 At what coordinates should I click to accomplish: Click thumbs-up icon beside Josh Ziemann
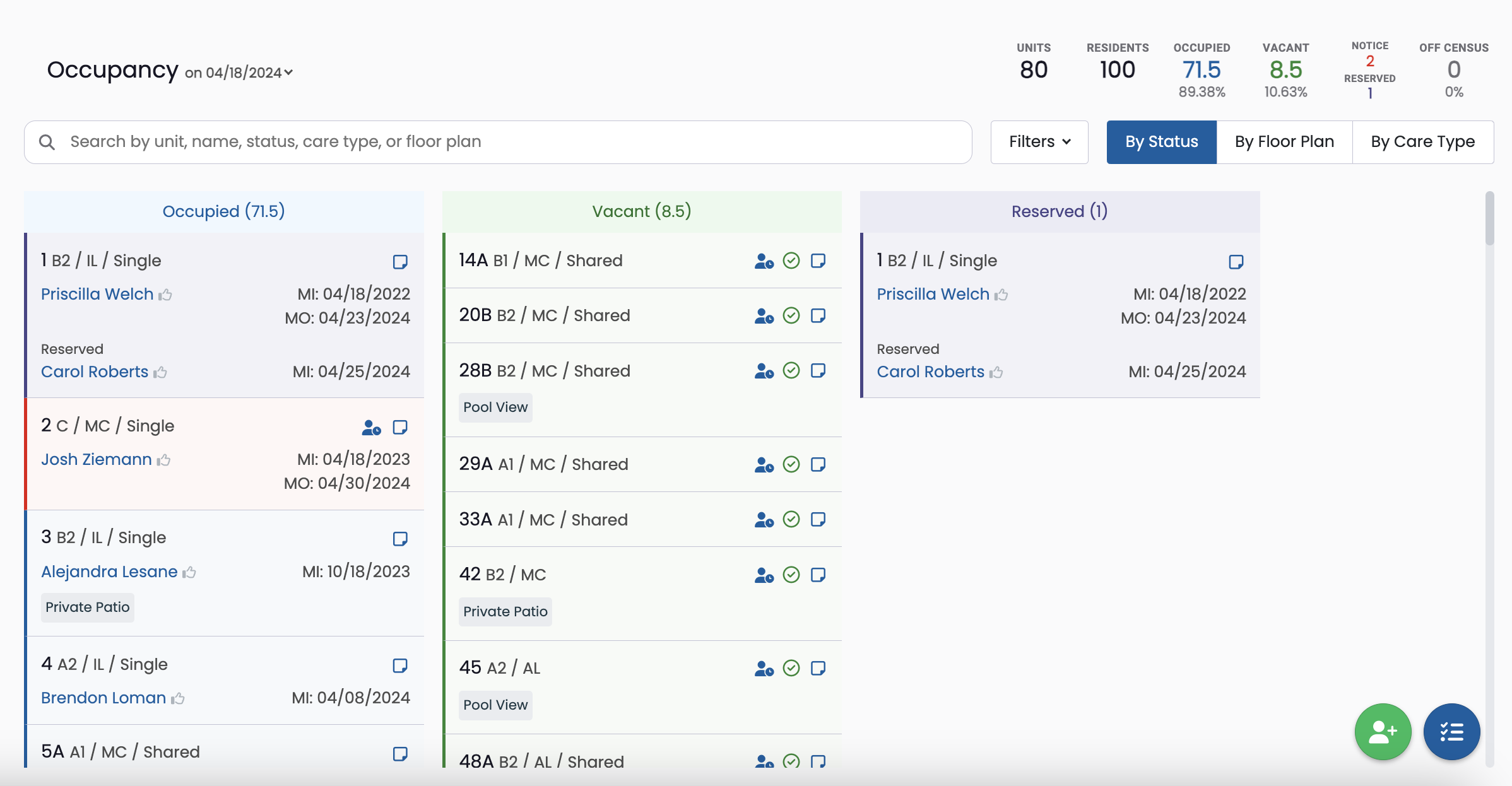coord(164,460)
